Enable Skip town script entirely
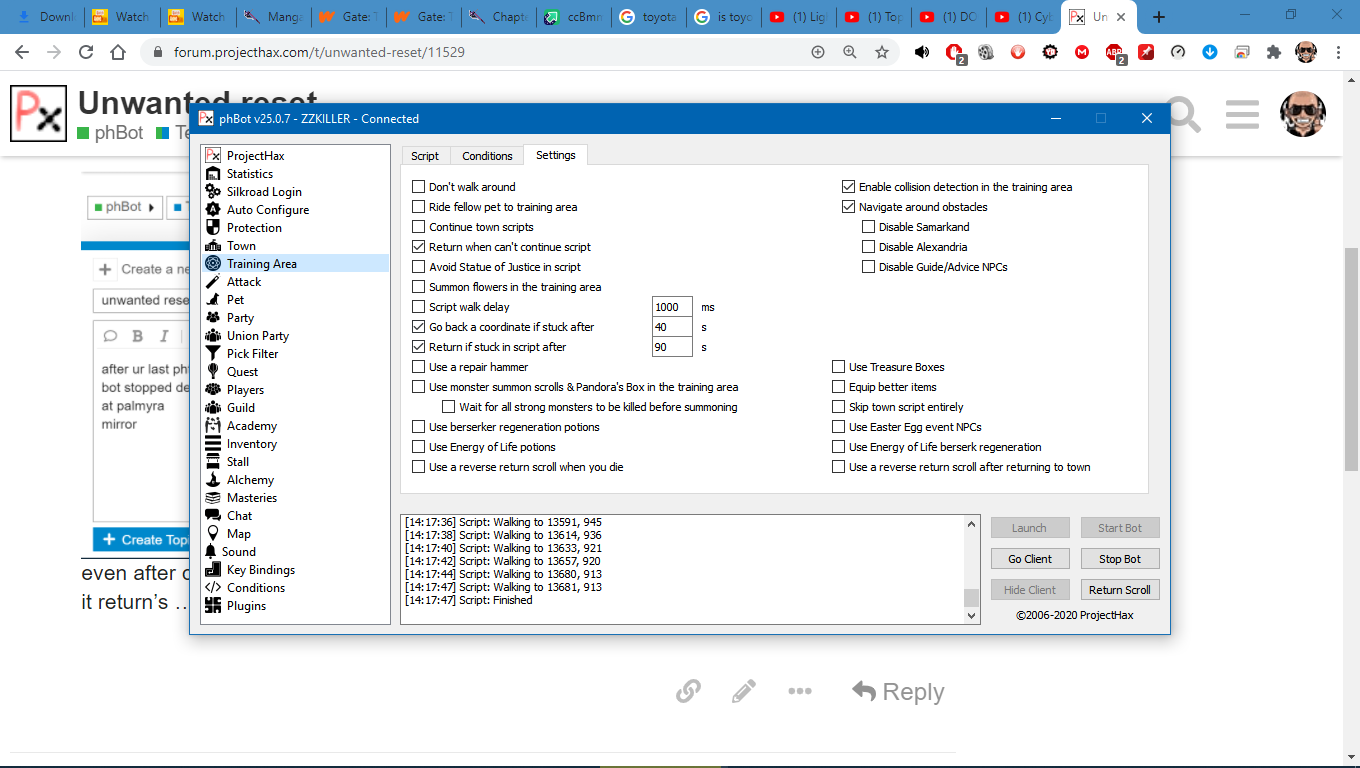Viewport: 1360px width, 768px height. (839, 407)
